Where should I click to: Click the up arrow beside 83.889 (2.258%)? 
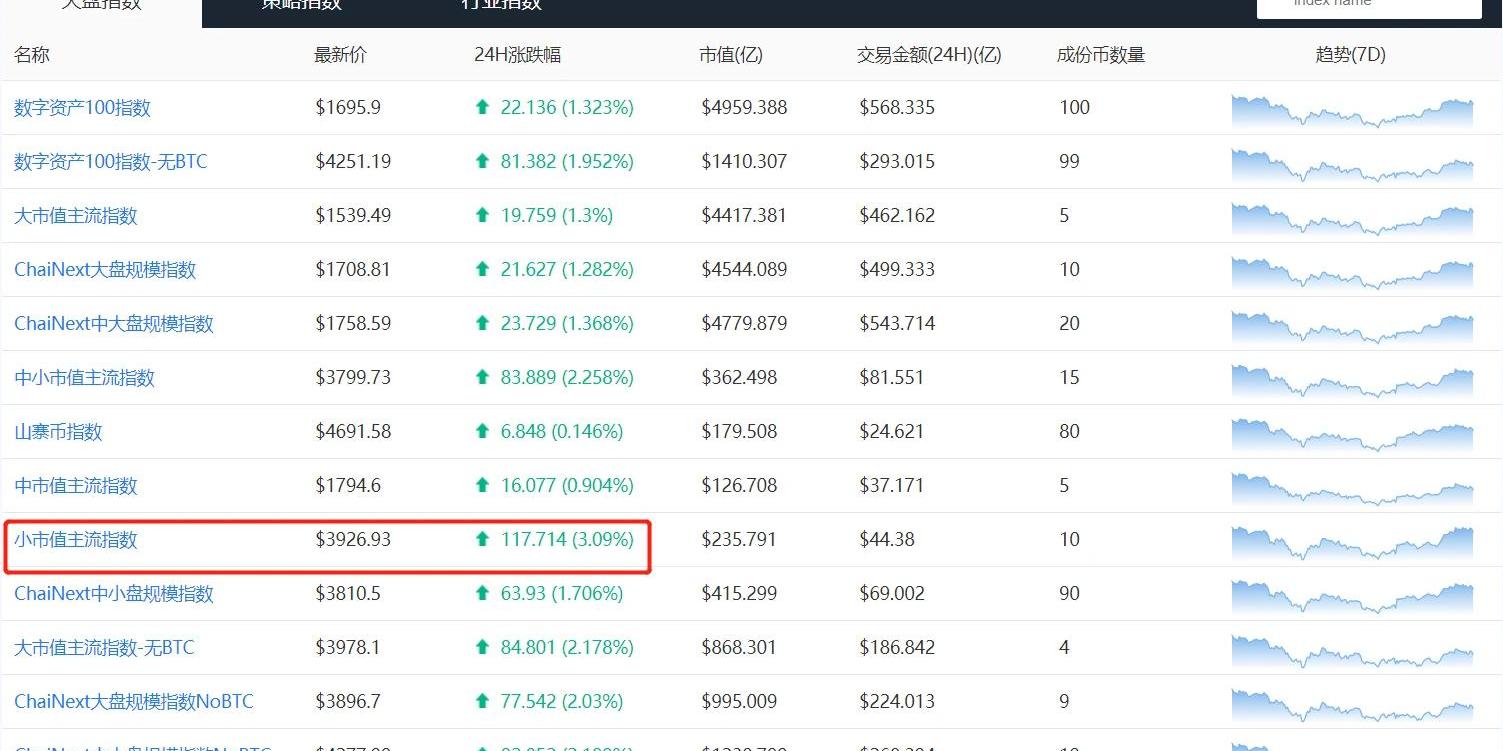click(x=483, y=378)
